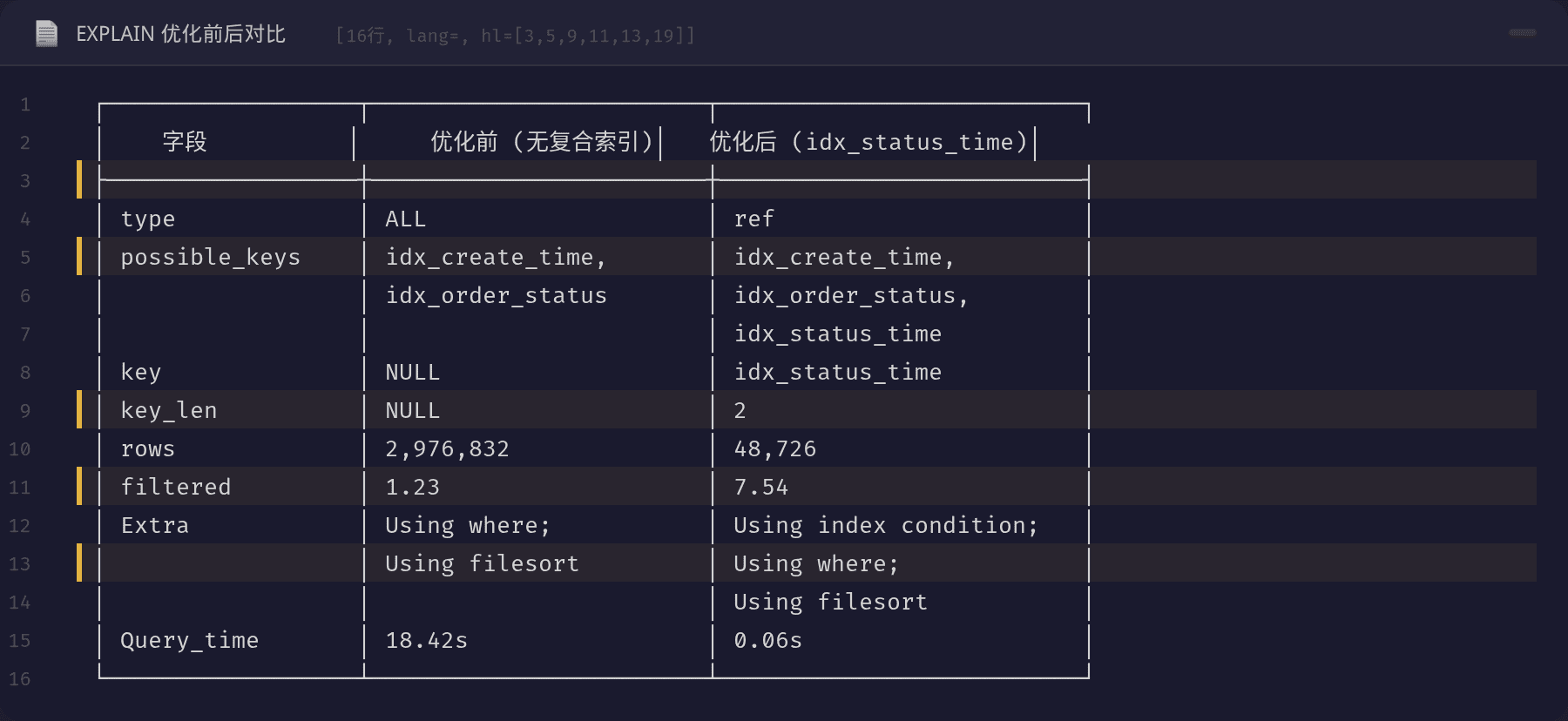Click filtered value '7.54'

click(760, 488)
